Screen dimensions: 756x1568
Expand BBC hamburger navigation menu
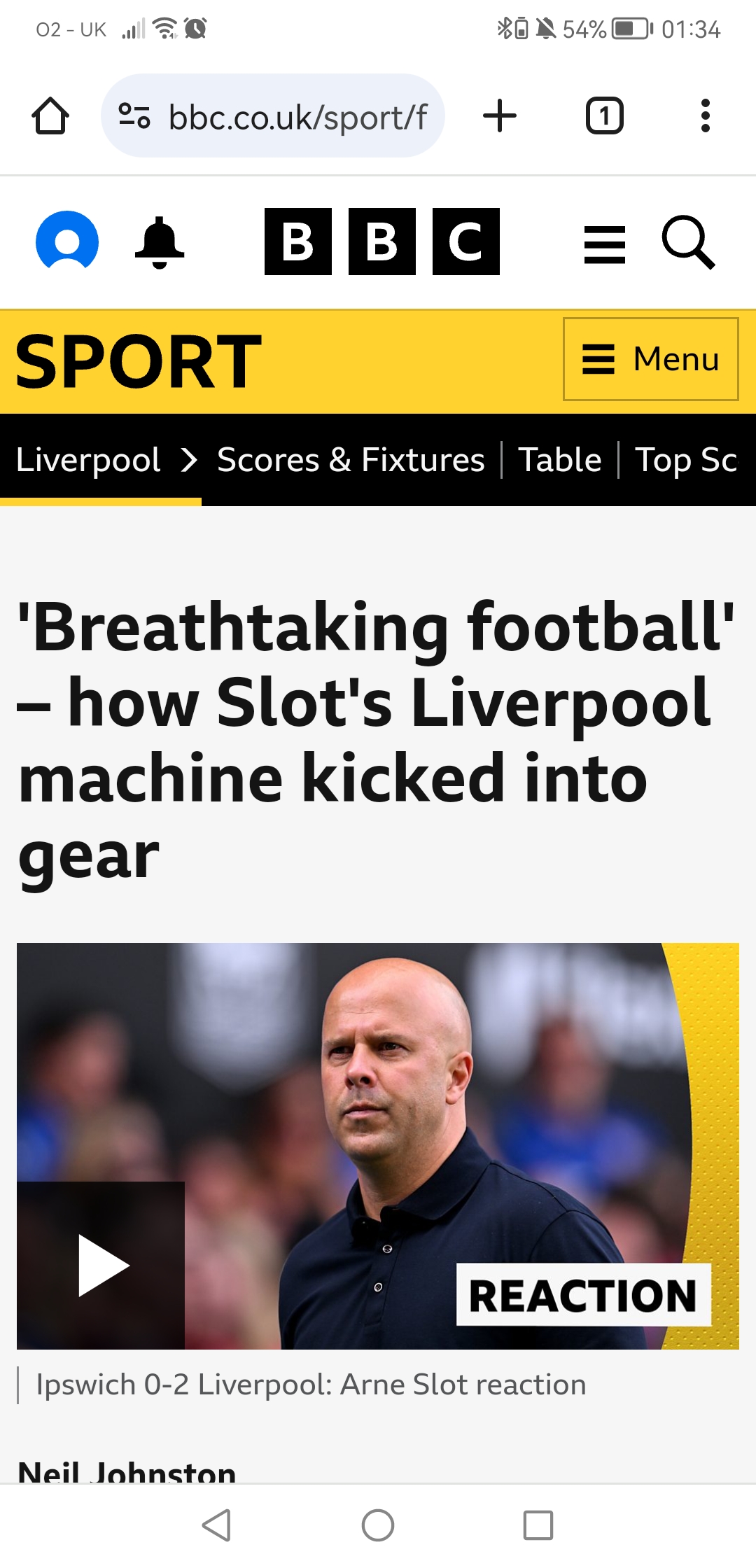(x=604, y=244)
